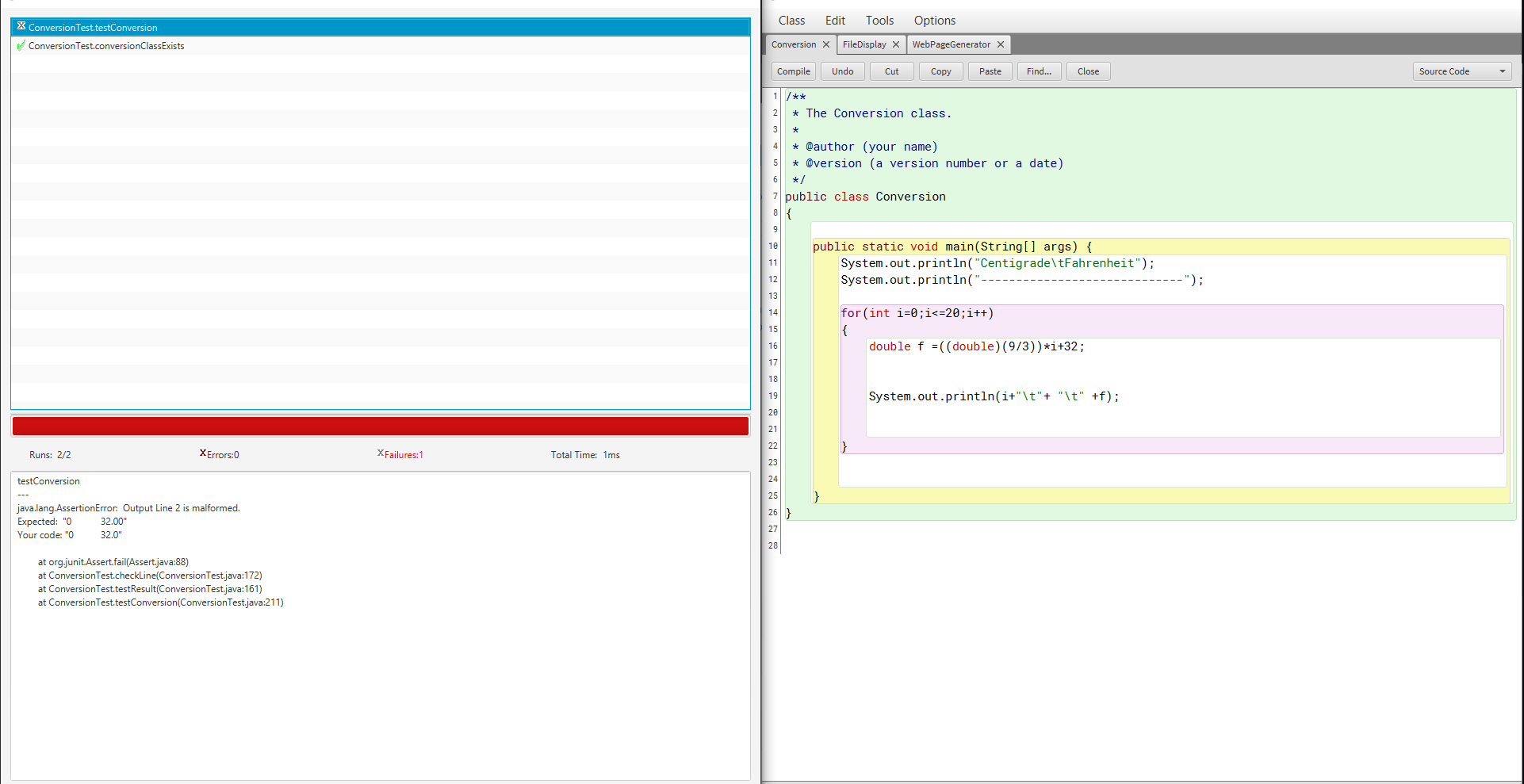The width and height of the screenshot is (1524, 784).
Task: Click the red test result progress bar
Action: point(381,426)
